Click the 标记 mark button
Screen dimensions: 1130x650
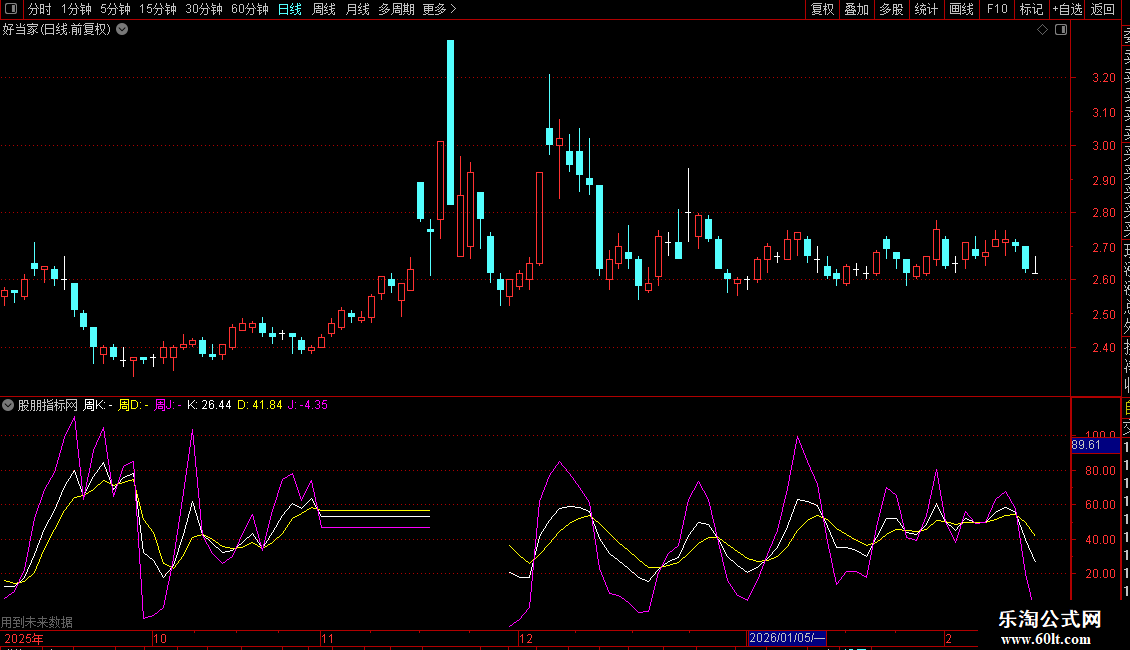[x=1031, y=9]
